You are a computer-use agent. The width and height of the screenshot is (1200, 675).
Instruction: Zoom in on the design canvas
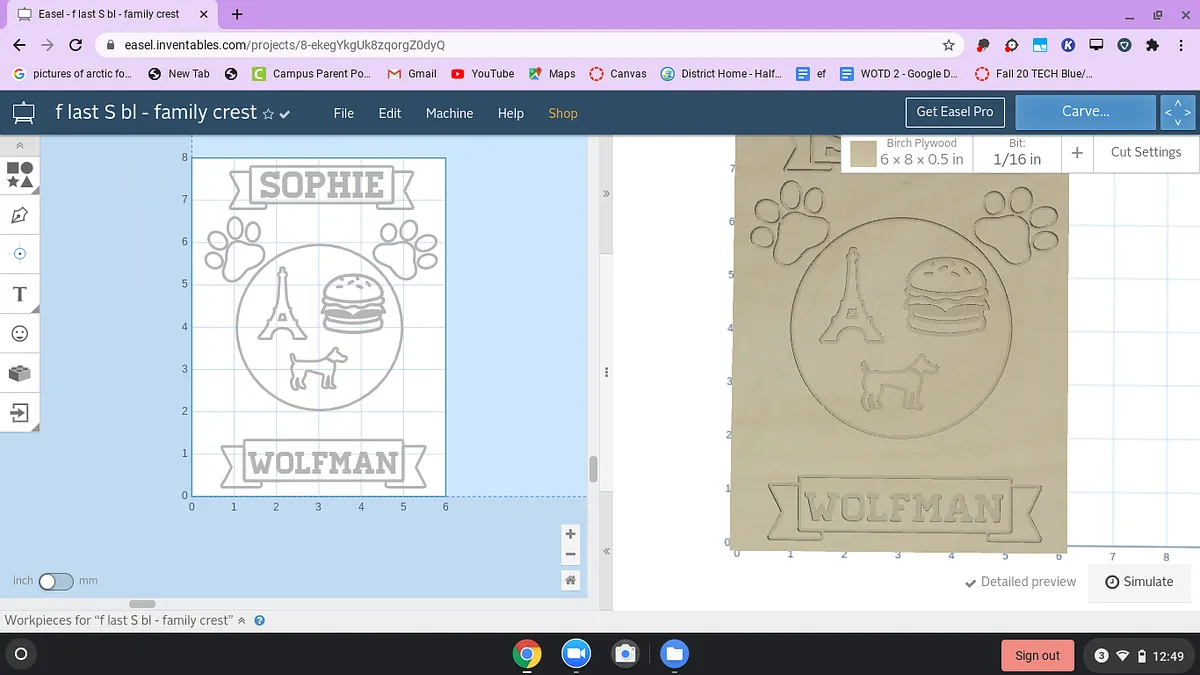pos(570,534)
